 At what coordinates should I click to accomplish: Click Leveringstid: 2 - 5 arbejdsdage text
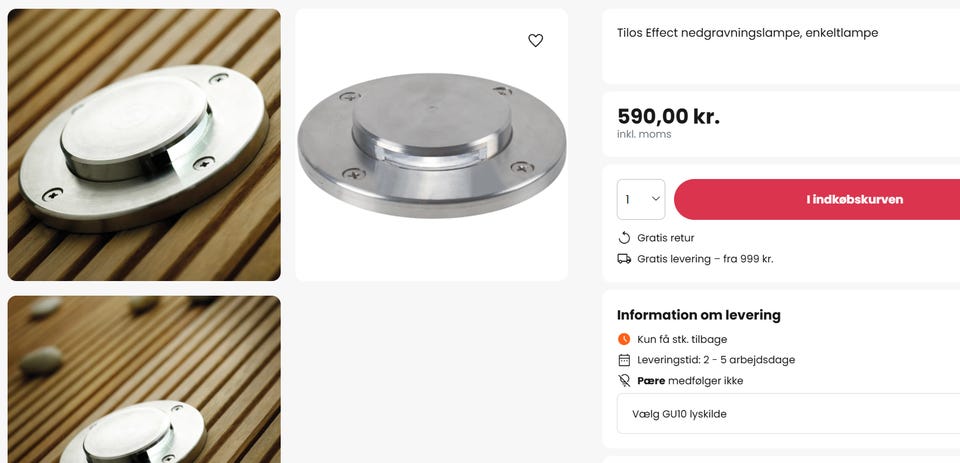click(x=715, y=360)
